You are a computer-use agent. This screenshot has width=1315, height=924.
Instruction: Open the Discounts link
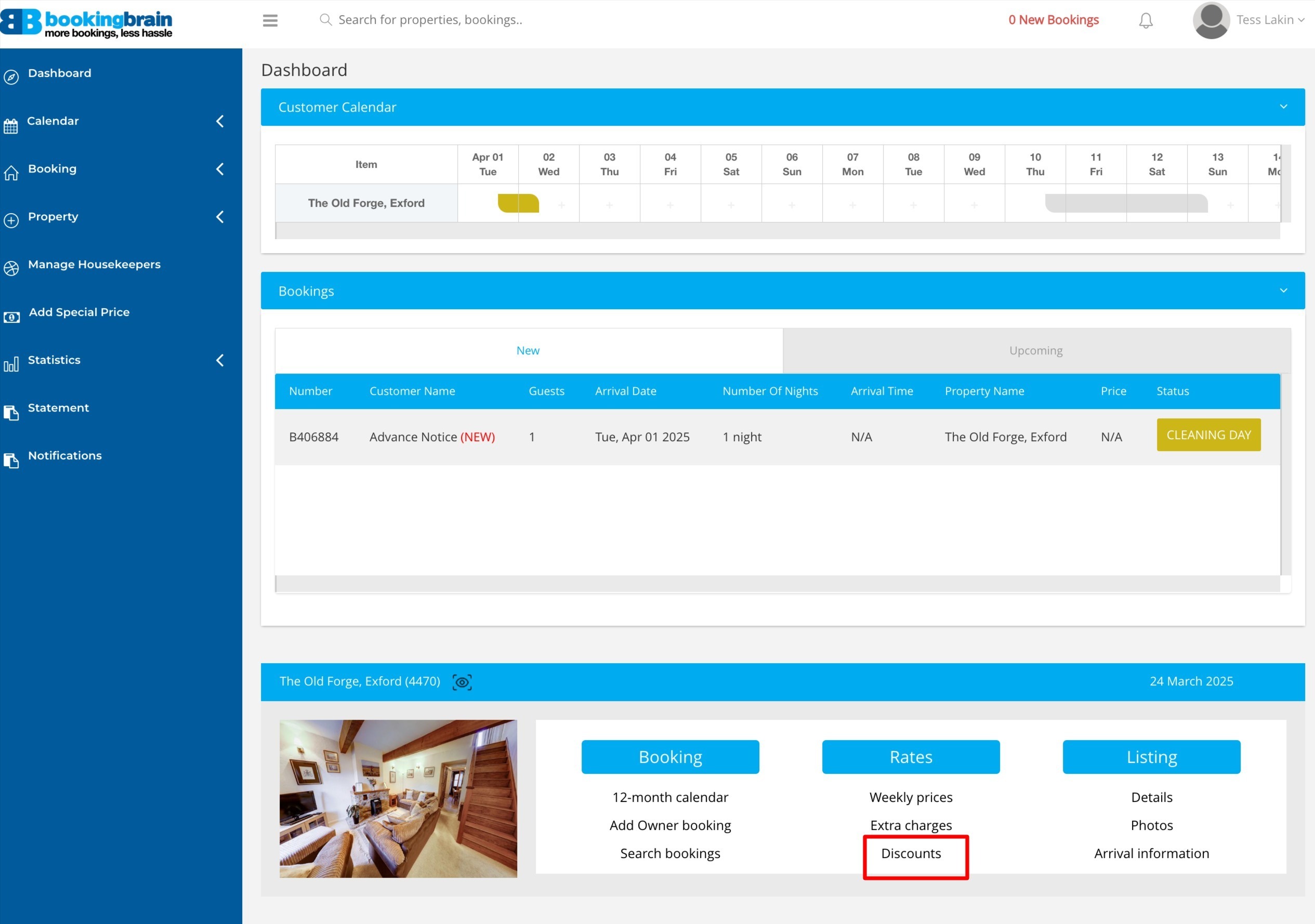pos(911,854)
